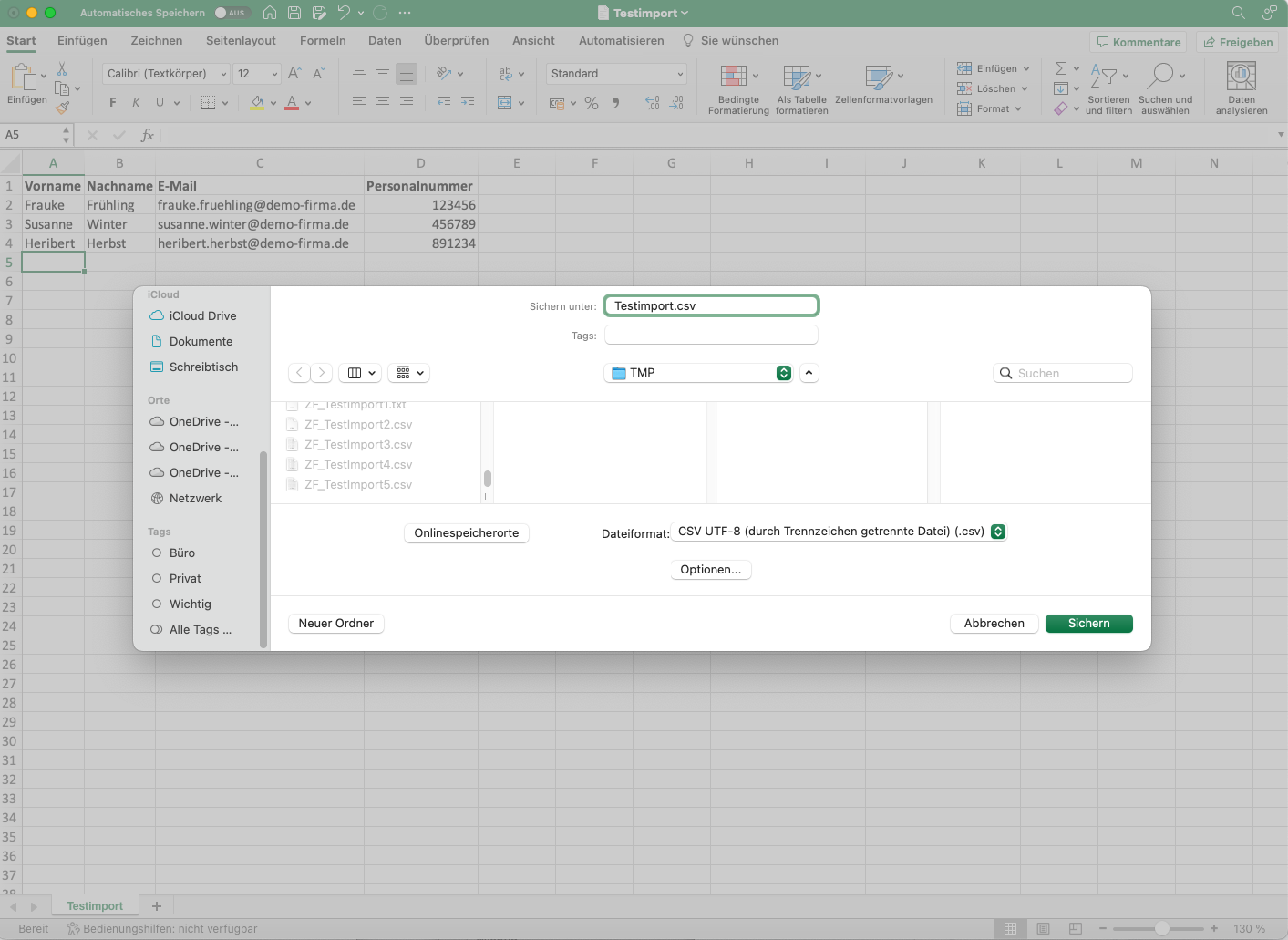Toggle the Automatisches Speichern switch
The width and height of the screenshot is (1288, 940).
232,13
